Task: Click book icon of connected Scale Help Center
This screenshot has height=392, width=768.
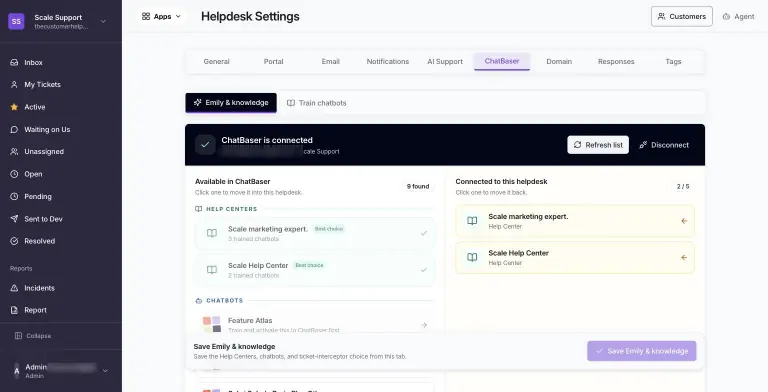Action: click(x=472, y=257)
